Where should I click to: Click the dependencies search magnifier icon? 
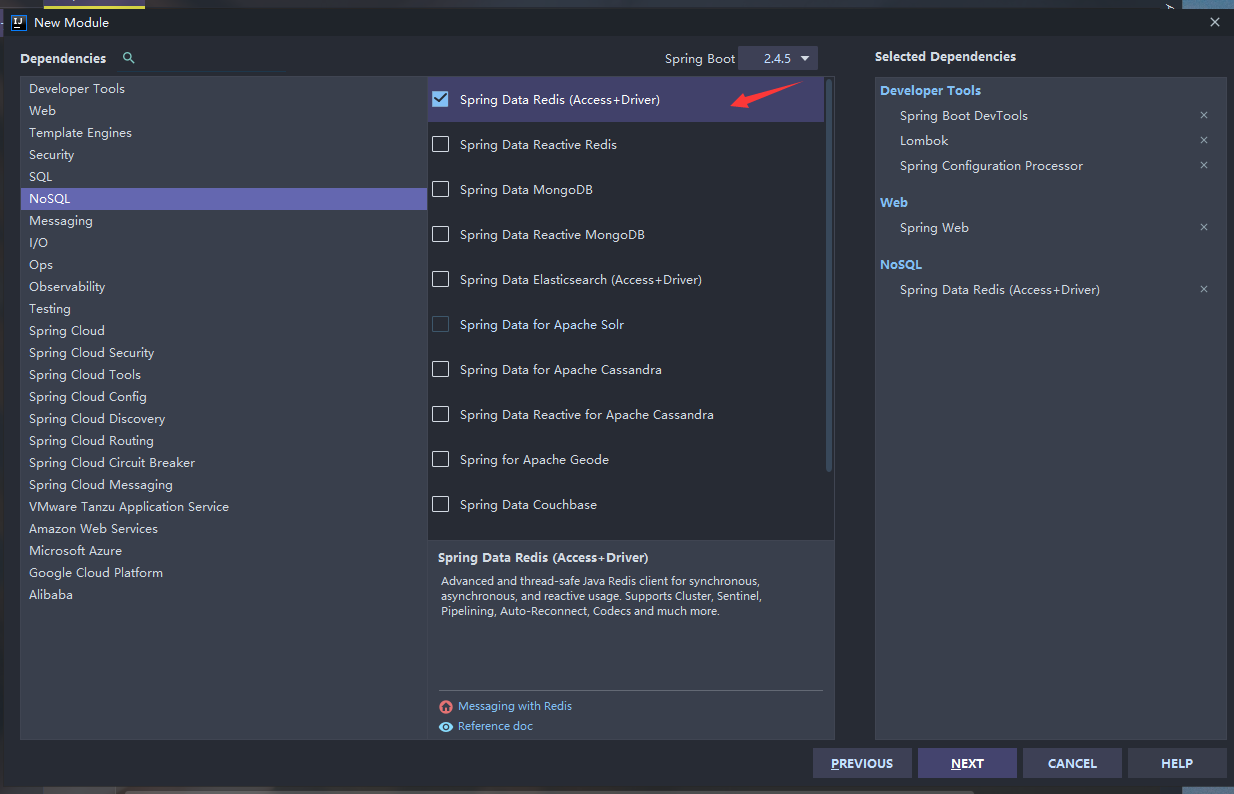point(128,58)
